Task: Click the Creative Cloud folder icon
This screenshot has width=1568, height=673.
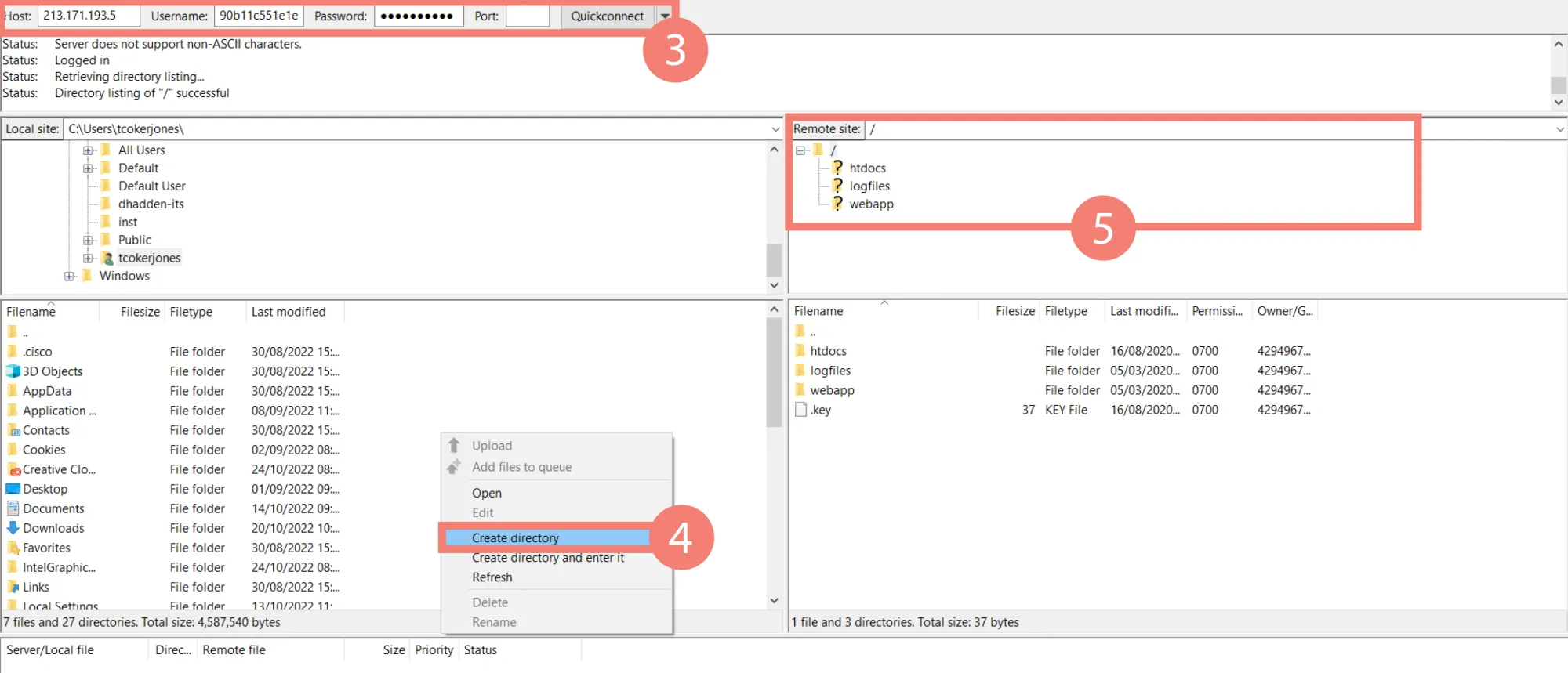Action: point(13,469)
